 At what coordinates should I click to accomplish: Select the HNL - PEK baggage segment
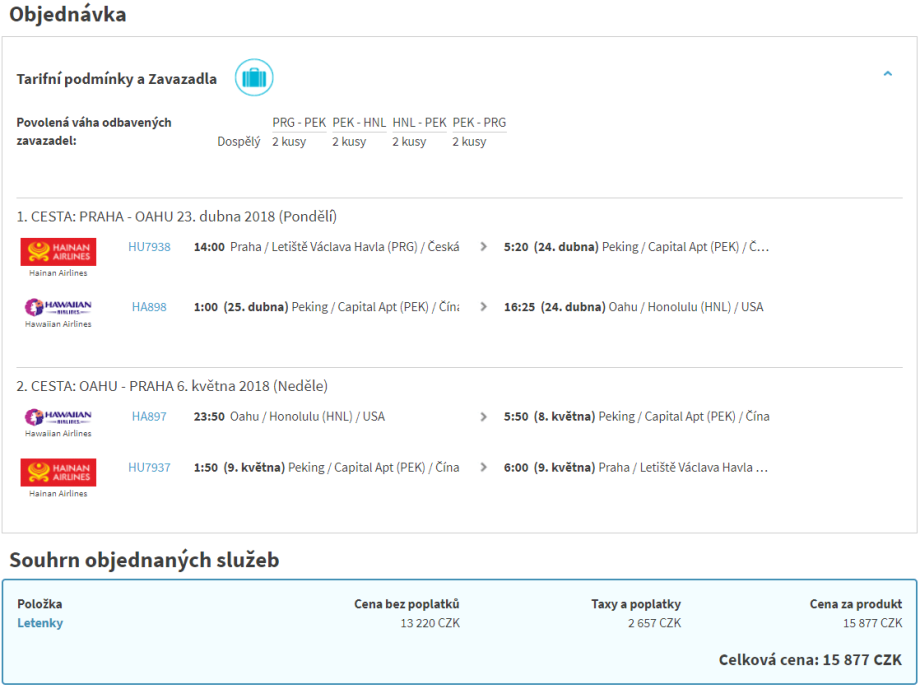coord(419,123)
